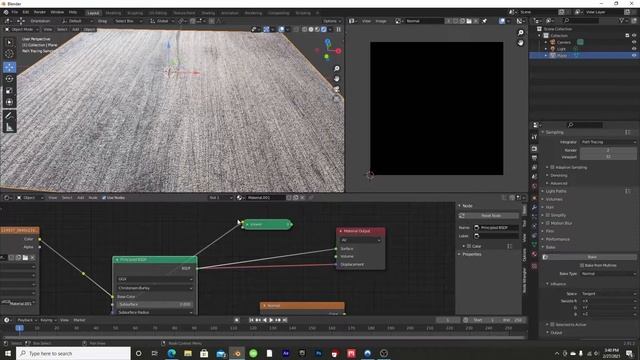Enable Adaptive Sampling checkbox
Image resolution: width=640 pixels, height=360 pixels.
[552, 167]
